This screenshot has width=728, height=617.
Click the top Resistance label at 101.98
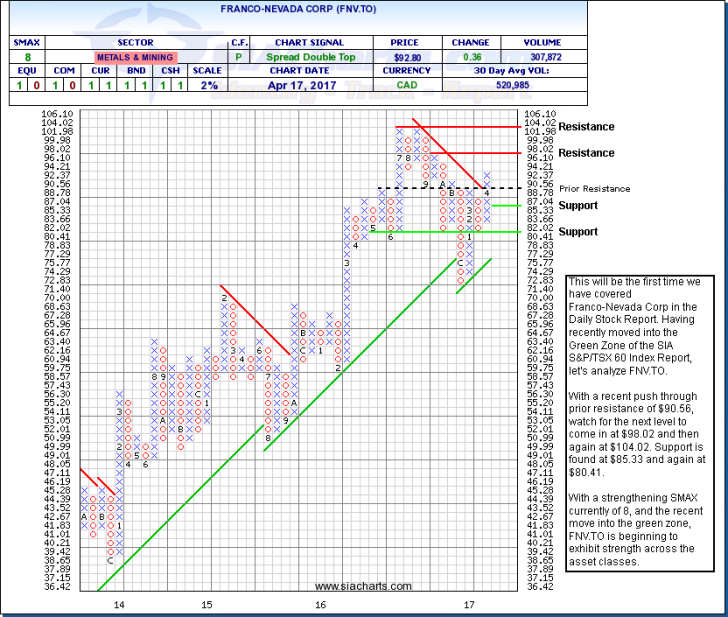[586, 127]
